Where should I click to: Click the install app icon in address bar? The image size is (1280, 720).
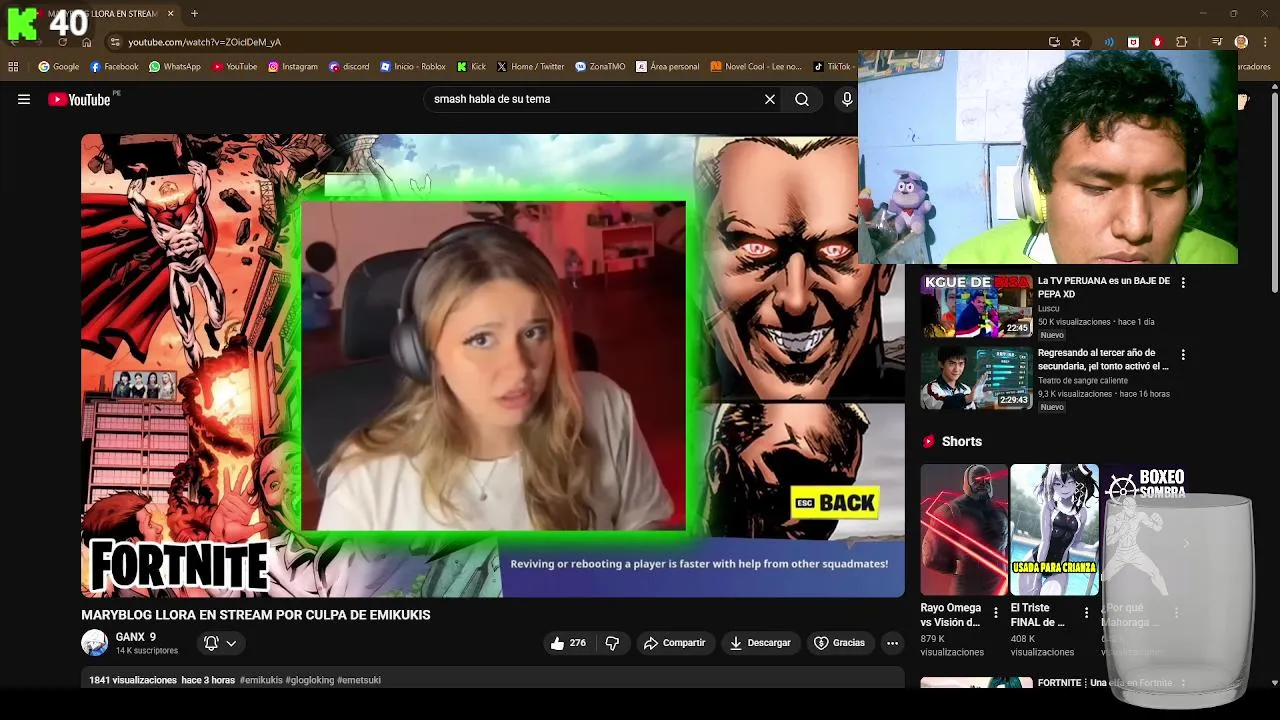point(1054,42)
